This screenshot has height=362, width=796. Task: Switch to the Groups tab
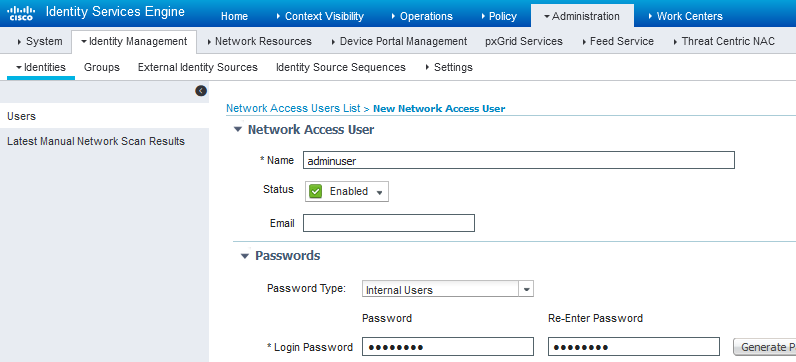102,67
